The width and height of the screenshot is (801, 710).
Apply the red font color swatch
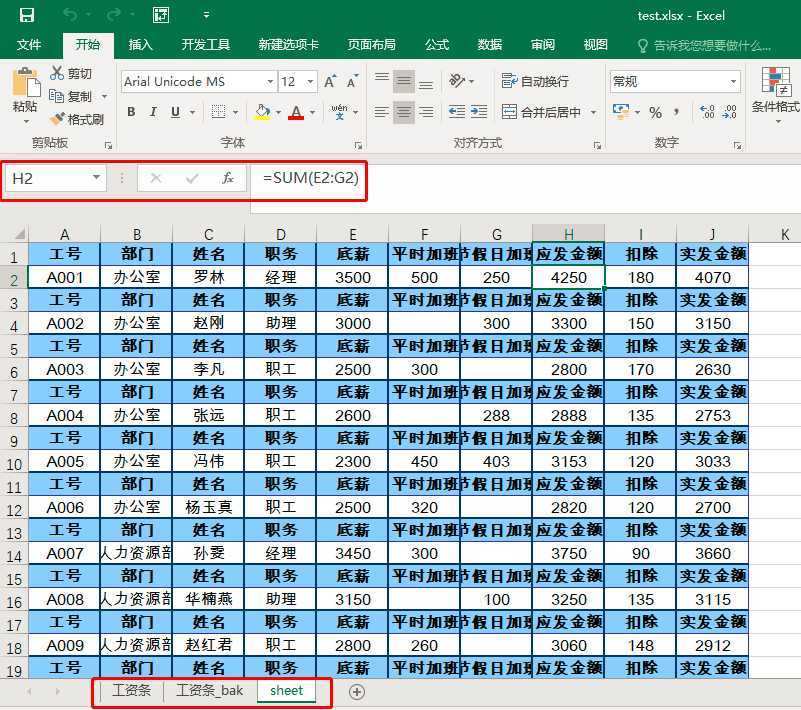tap(295, 112)
